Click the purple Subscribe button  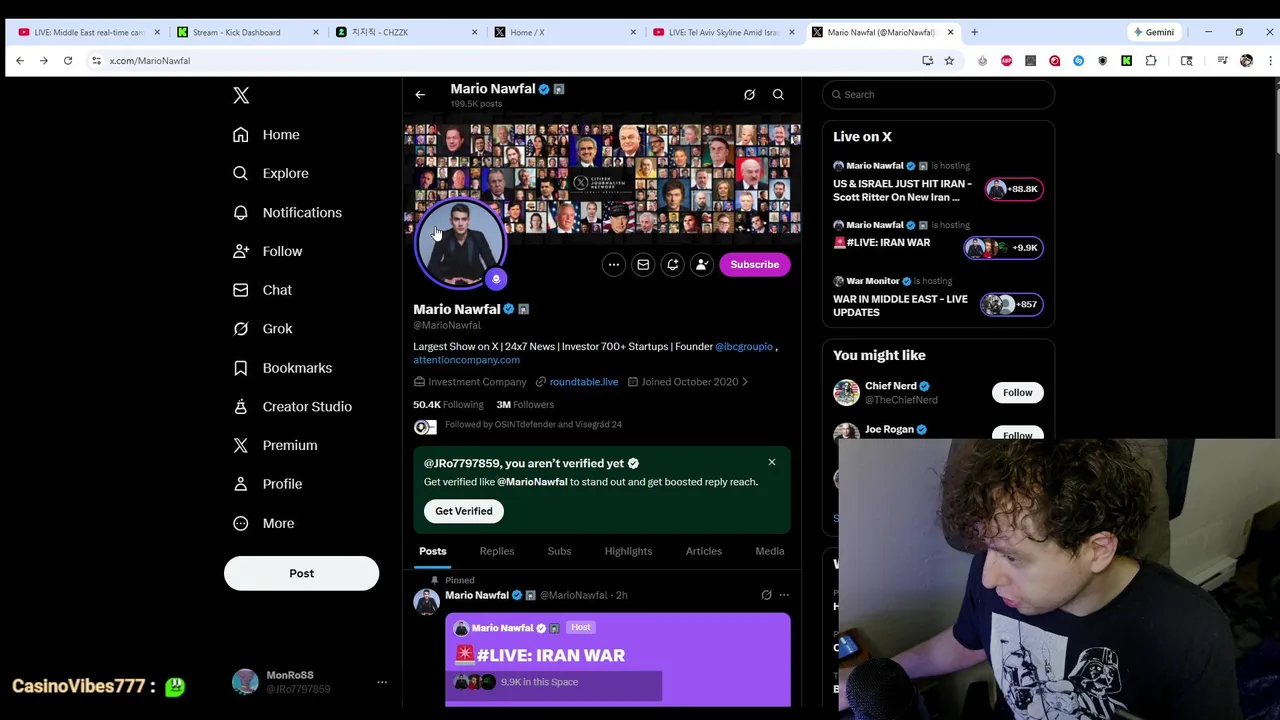pyautogui.click(x=754, y=265)
